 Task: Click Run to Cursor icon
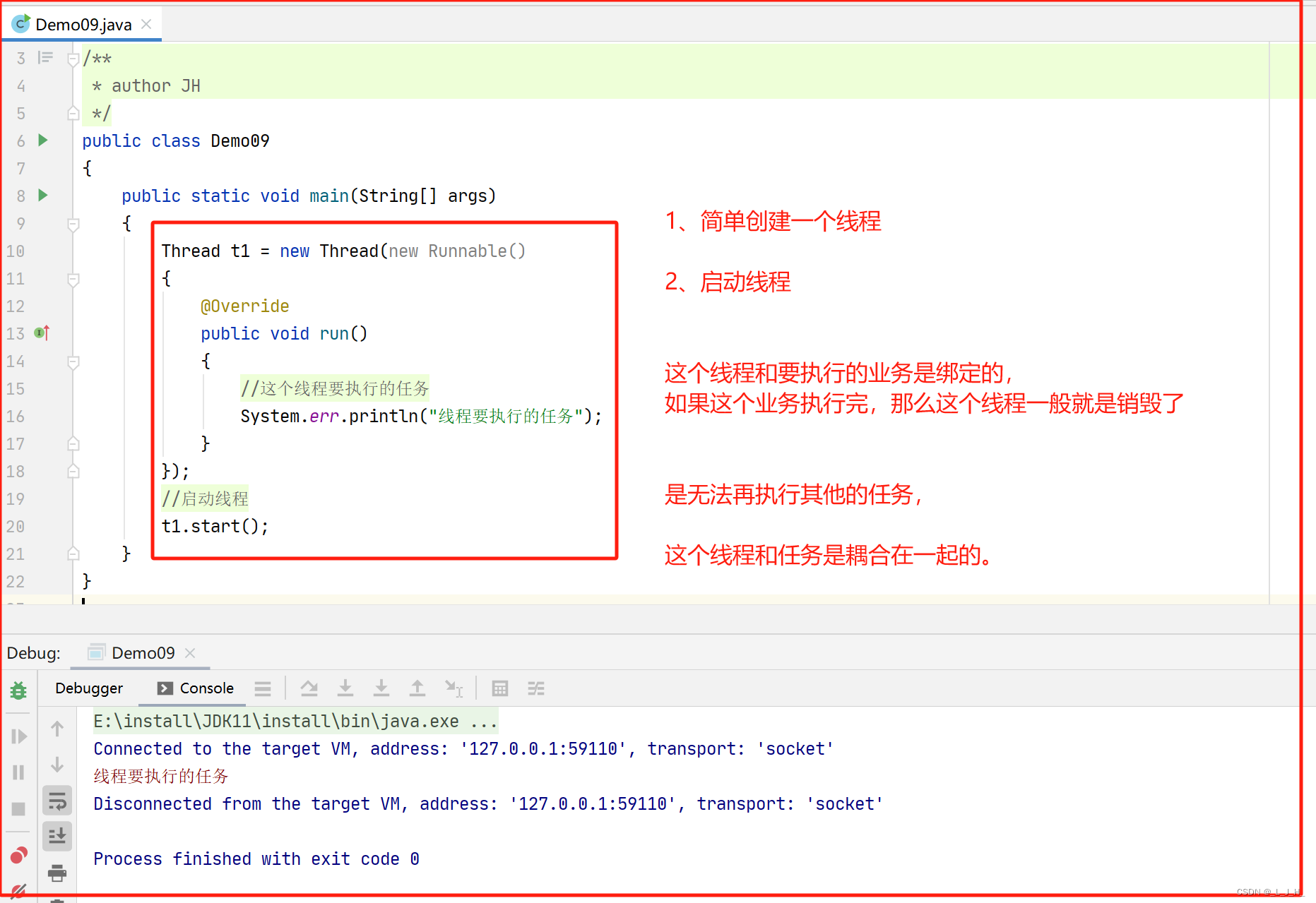[x=454, y=688]
